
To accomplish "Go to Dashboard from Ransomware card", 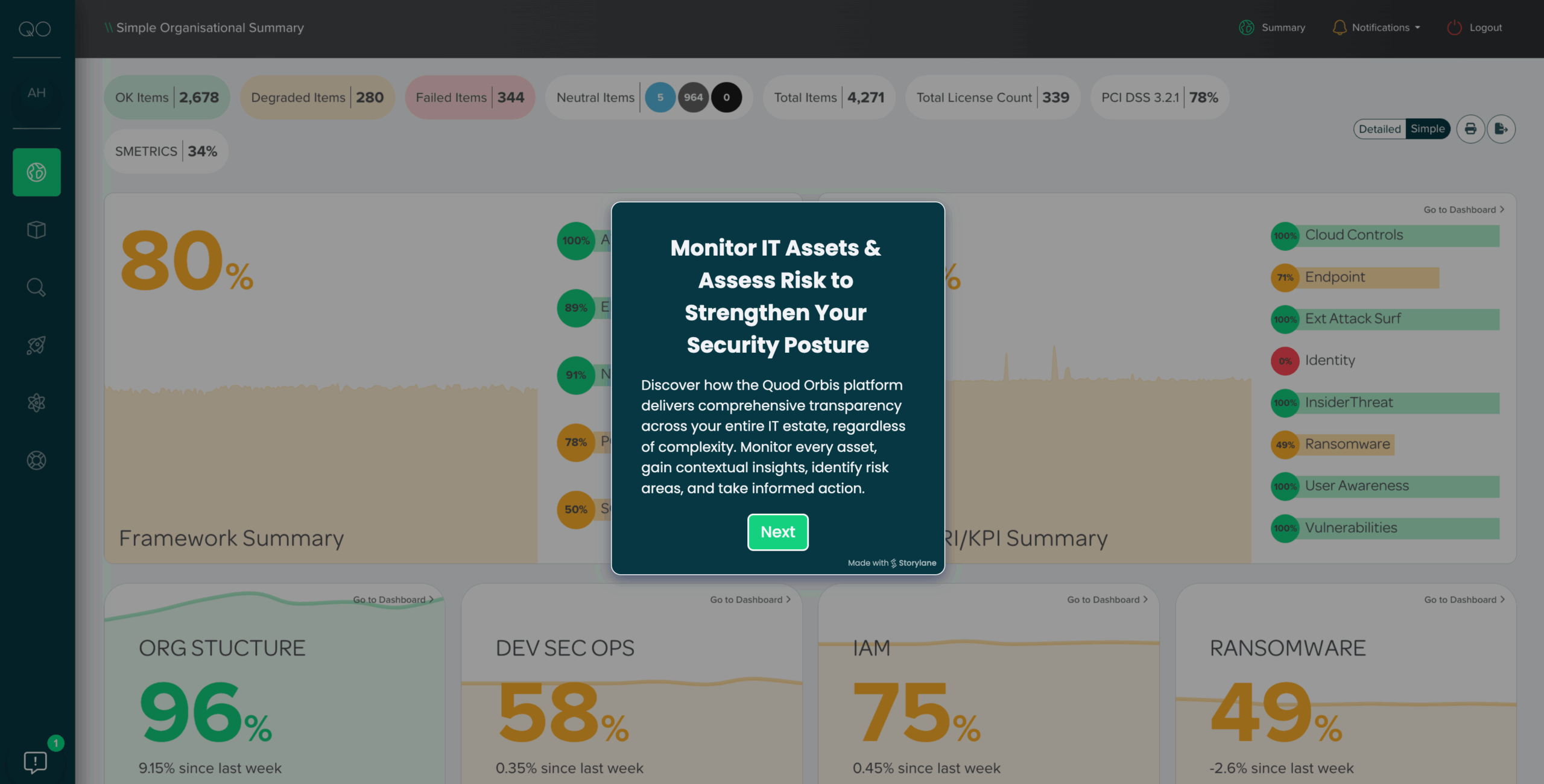I will pyautogui.click(x=1464, y=599).
